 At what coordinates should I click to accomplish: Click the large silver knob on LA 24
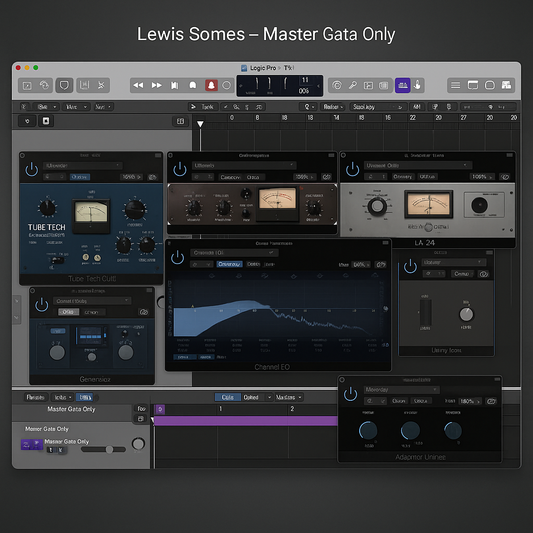[x=377, y=206]
